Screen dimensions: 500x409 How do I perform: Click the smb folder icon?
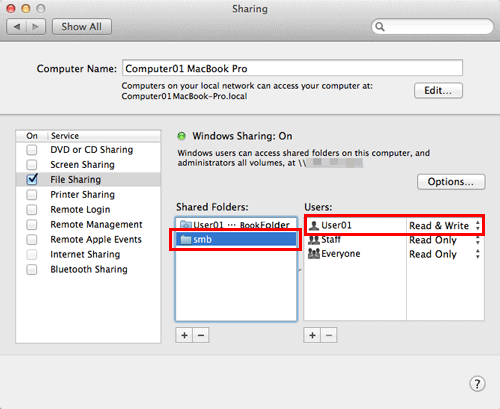click(185, 239)
